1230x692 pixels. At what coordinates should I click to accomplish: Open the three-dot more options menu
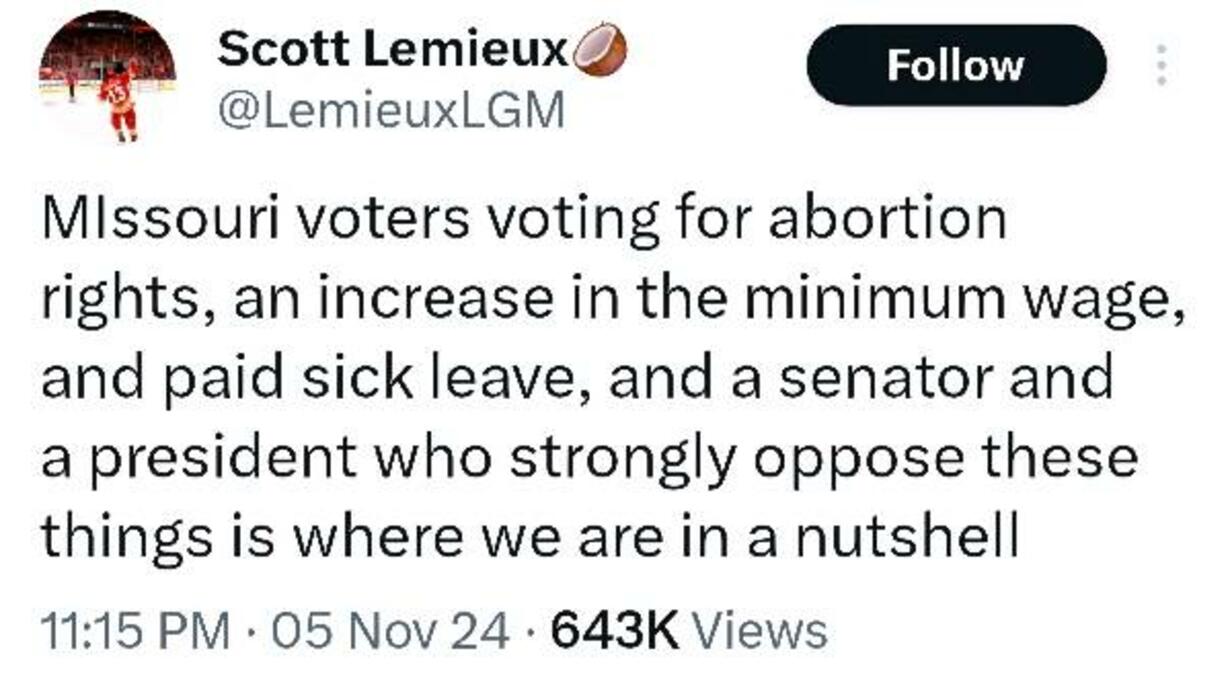(1161, 65)
